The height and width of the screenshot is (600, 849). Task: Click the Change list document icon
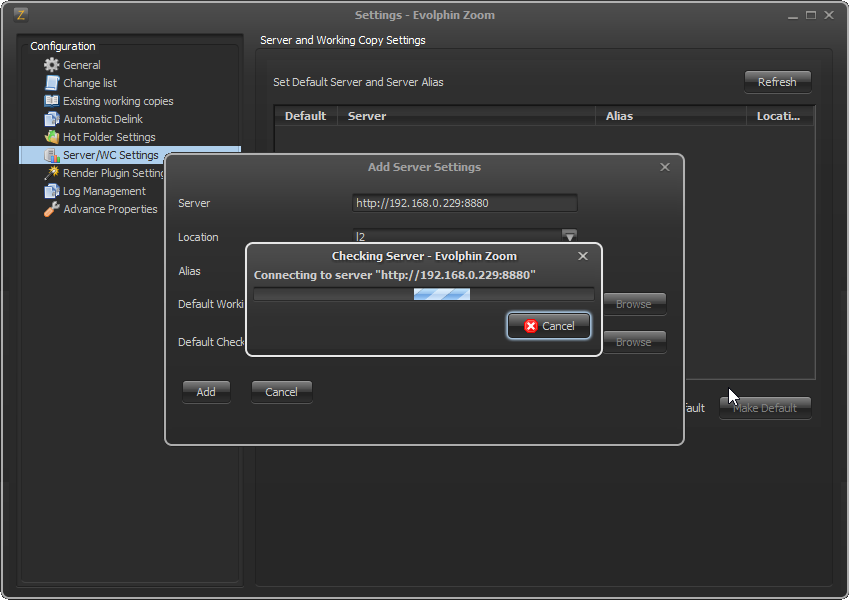tap(51, 83)
